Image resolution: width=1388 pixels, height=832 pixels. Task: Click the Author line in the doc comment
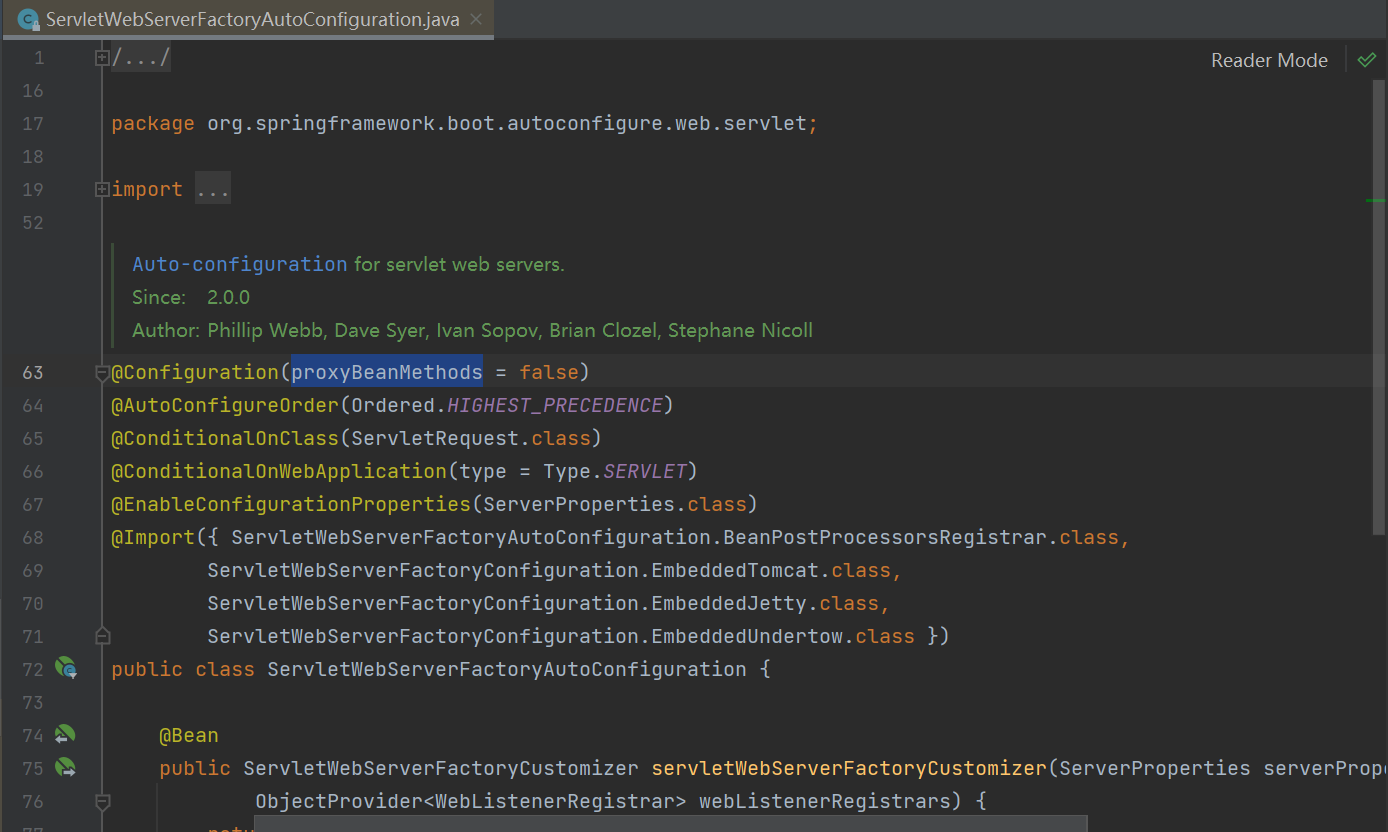[x=472, y=330]
